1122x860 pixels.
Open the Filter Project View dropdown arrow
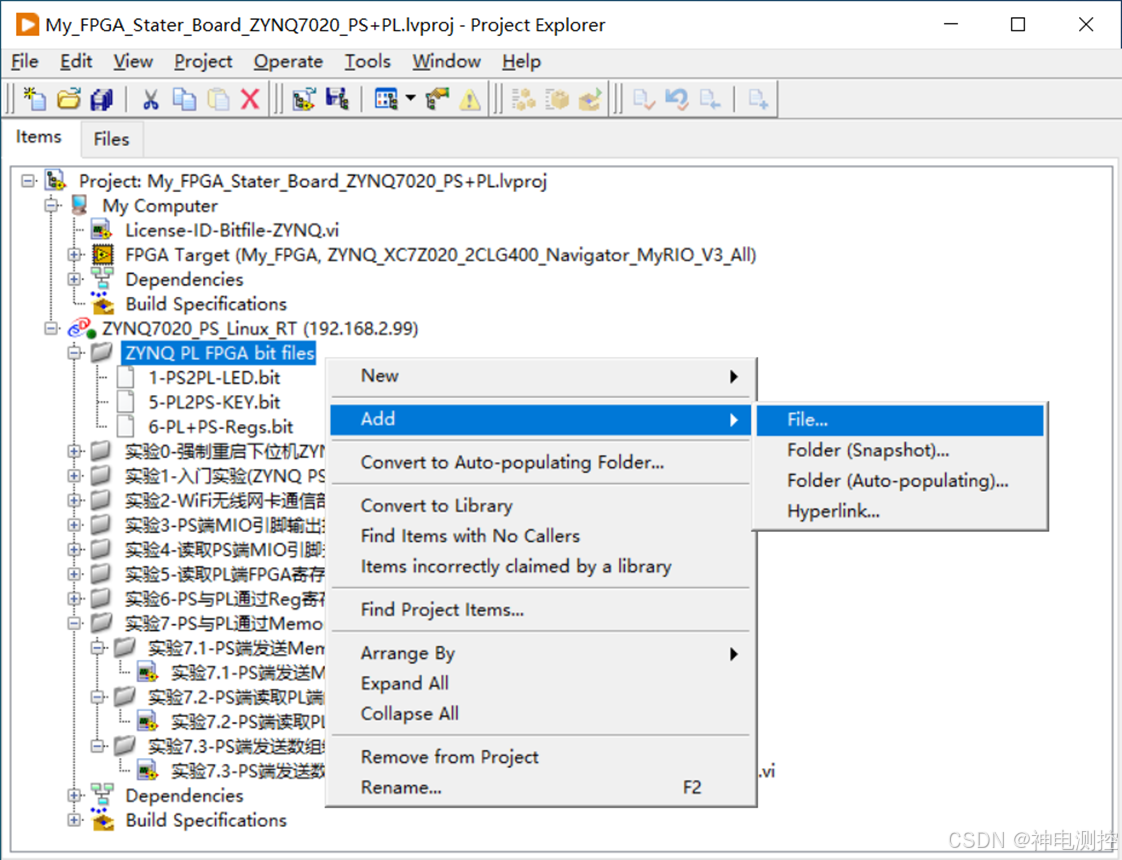[411, 98]
